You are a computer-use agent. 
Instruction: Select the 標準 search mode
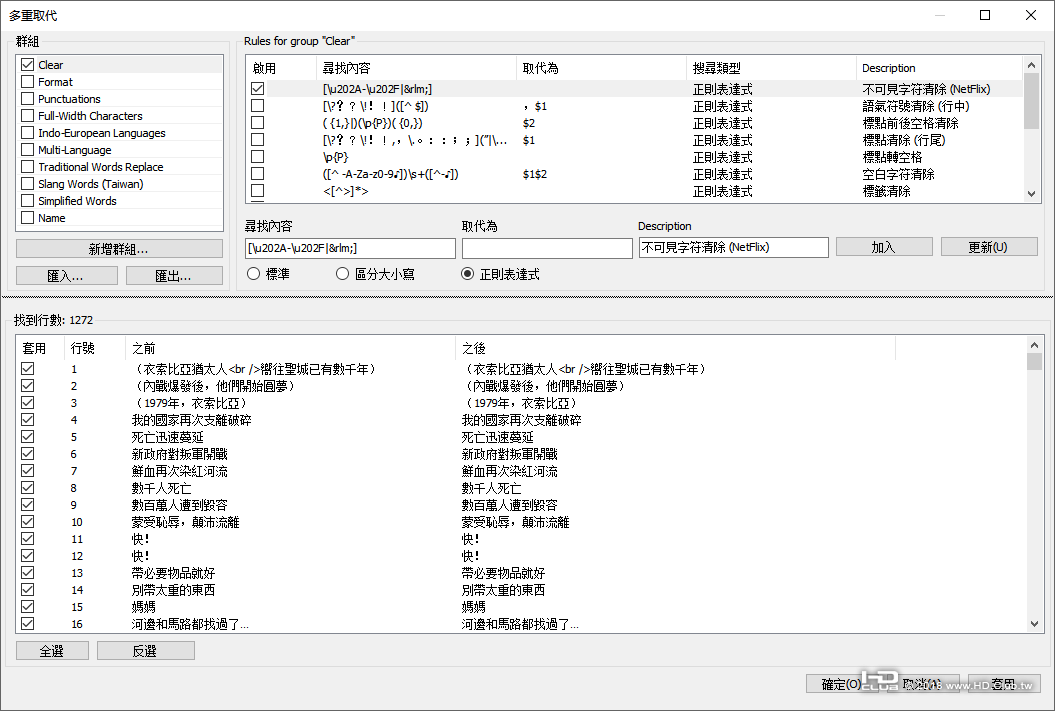click(254, 273)
